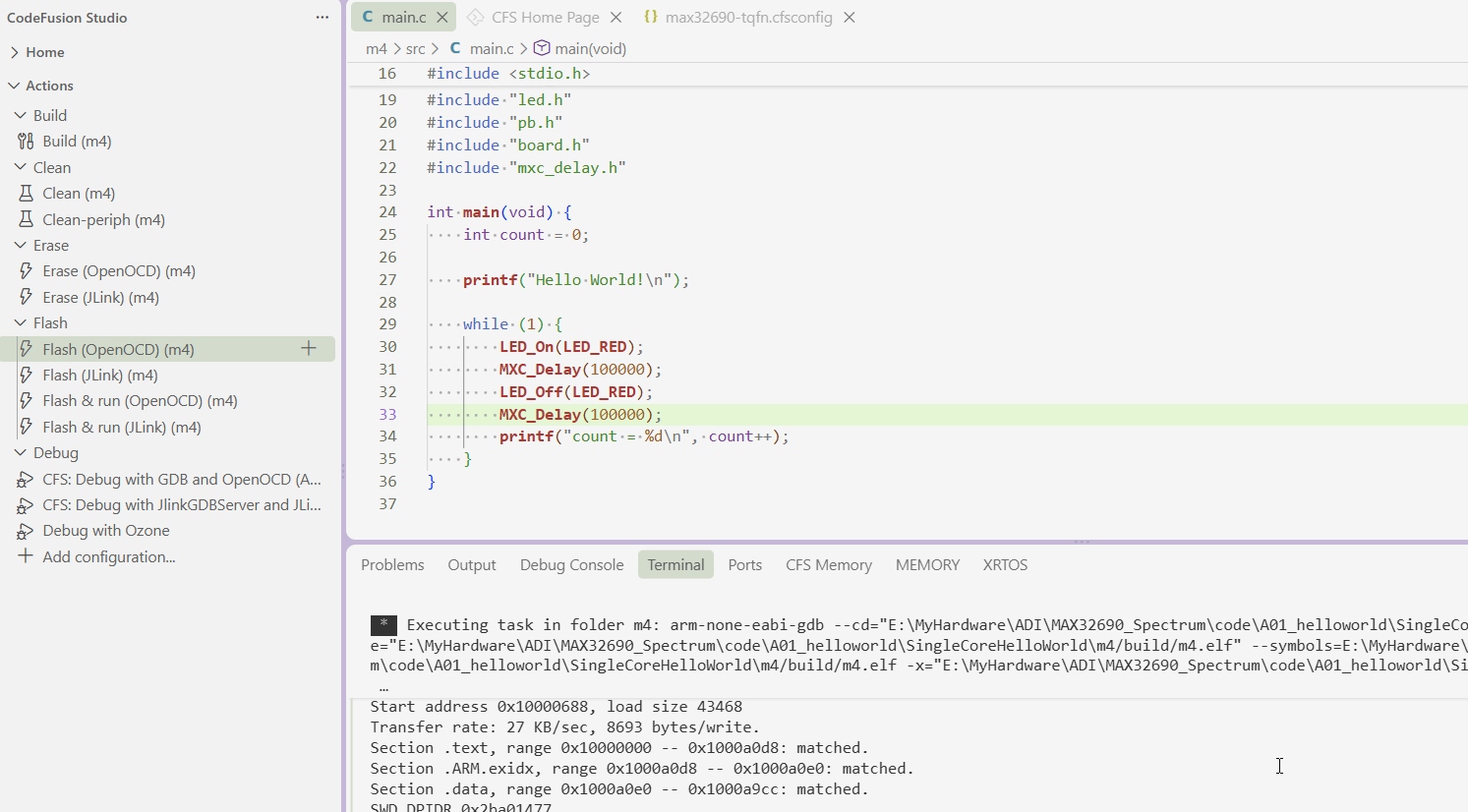Run Flash & run (OpenOCD) (m4)
This screenshot has height=812, width=1468.
(140, 401)
